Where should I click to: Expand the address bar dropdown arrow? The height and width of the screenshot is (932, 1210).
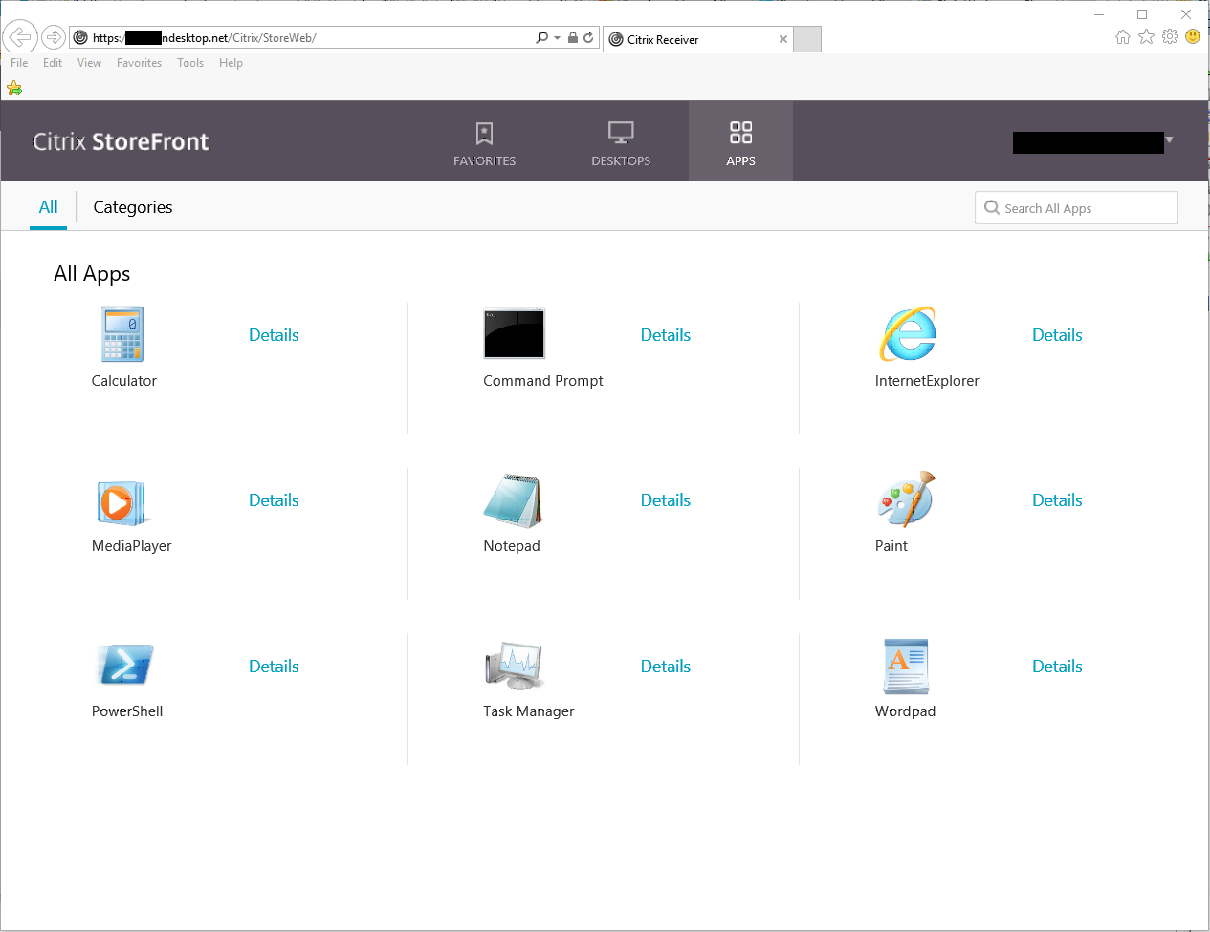(557, 38)
